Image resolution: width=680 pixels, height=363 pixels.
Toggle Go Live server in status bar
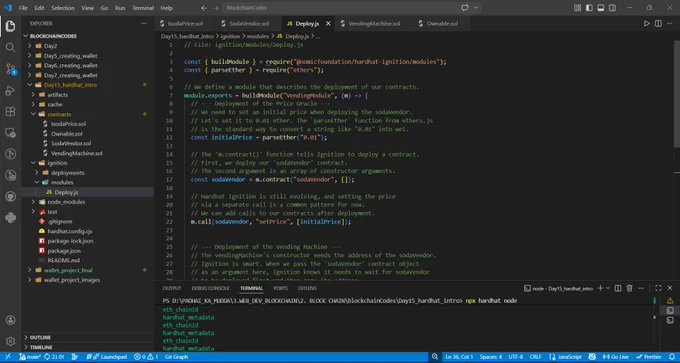pos(615,357)
